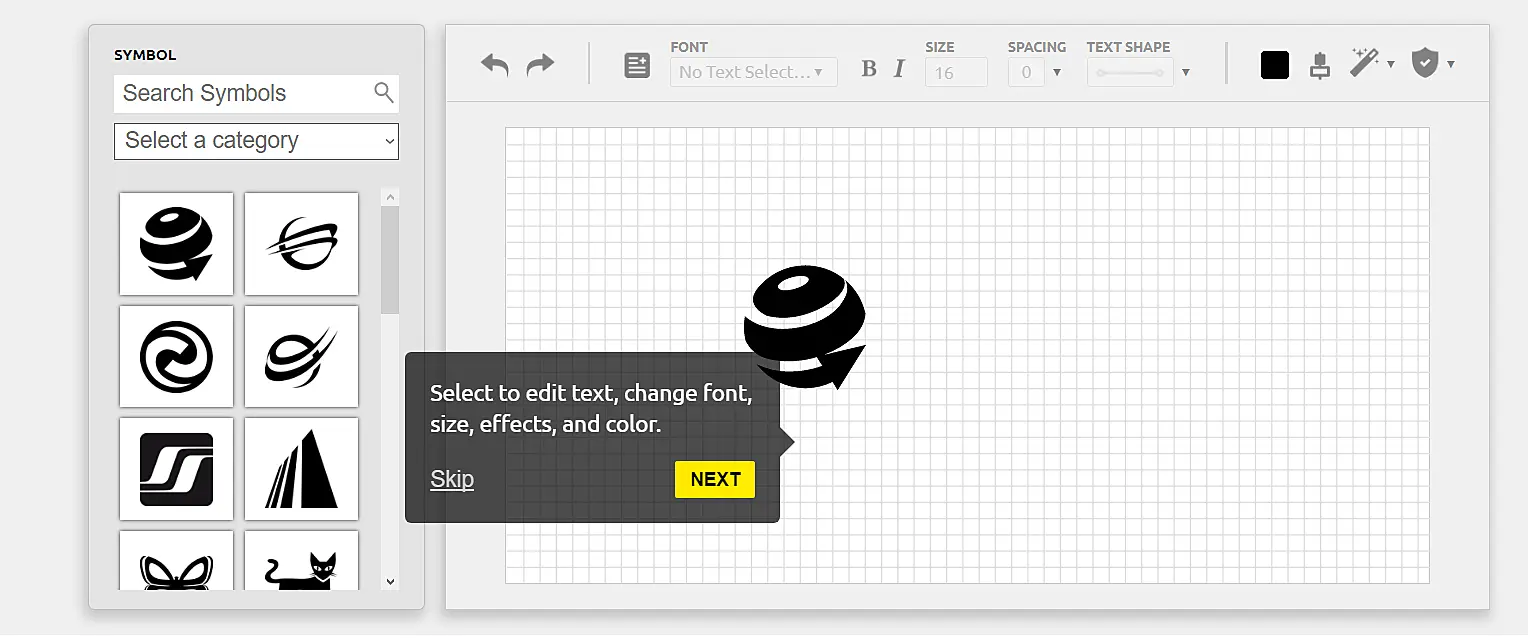Click the Skip link in tooltip
Image resolution: width=1528 pixels, height=638 pixels.
452,480
